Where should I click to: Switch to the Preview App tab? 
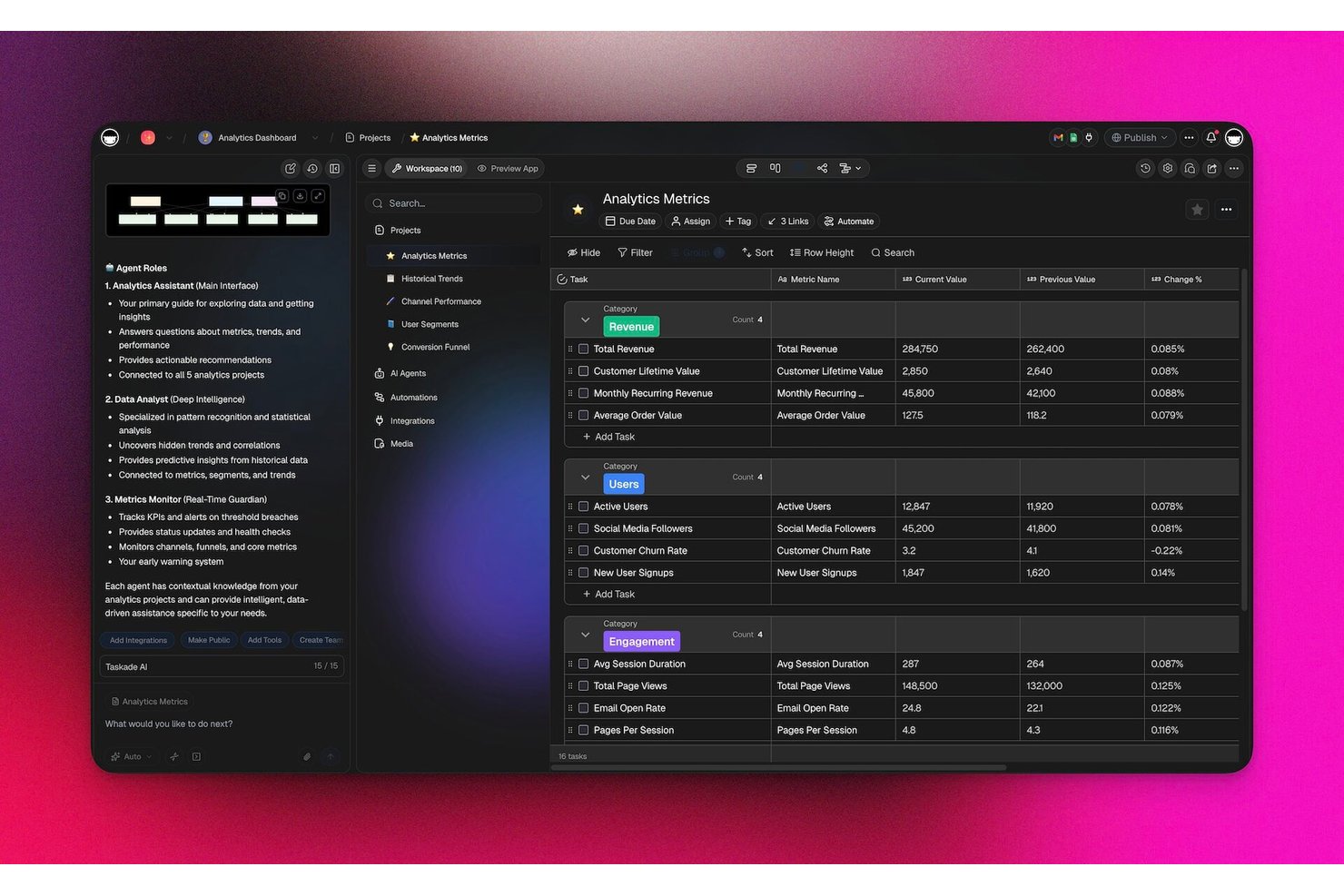(x=508, y=168)
